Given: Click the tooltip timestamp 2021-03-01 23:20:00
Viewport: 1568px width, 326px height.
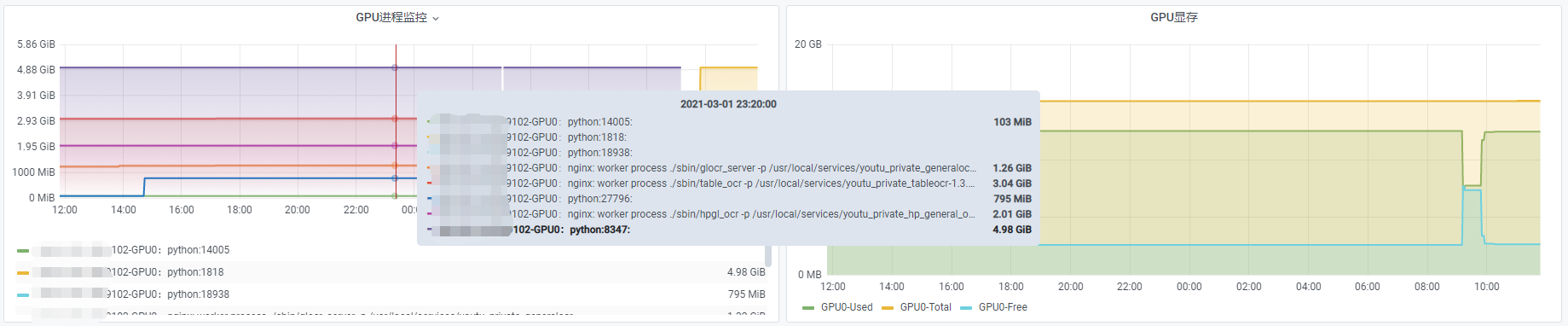Looking at the screenshot, I should [728, 104].
